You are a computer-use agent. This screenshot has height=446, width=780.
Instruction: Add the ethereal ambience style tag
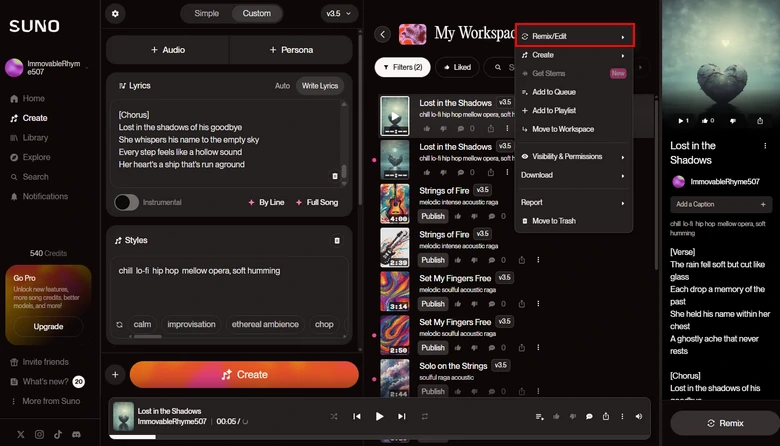[x=265, y=324]
